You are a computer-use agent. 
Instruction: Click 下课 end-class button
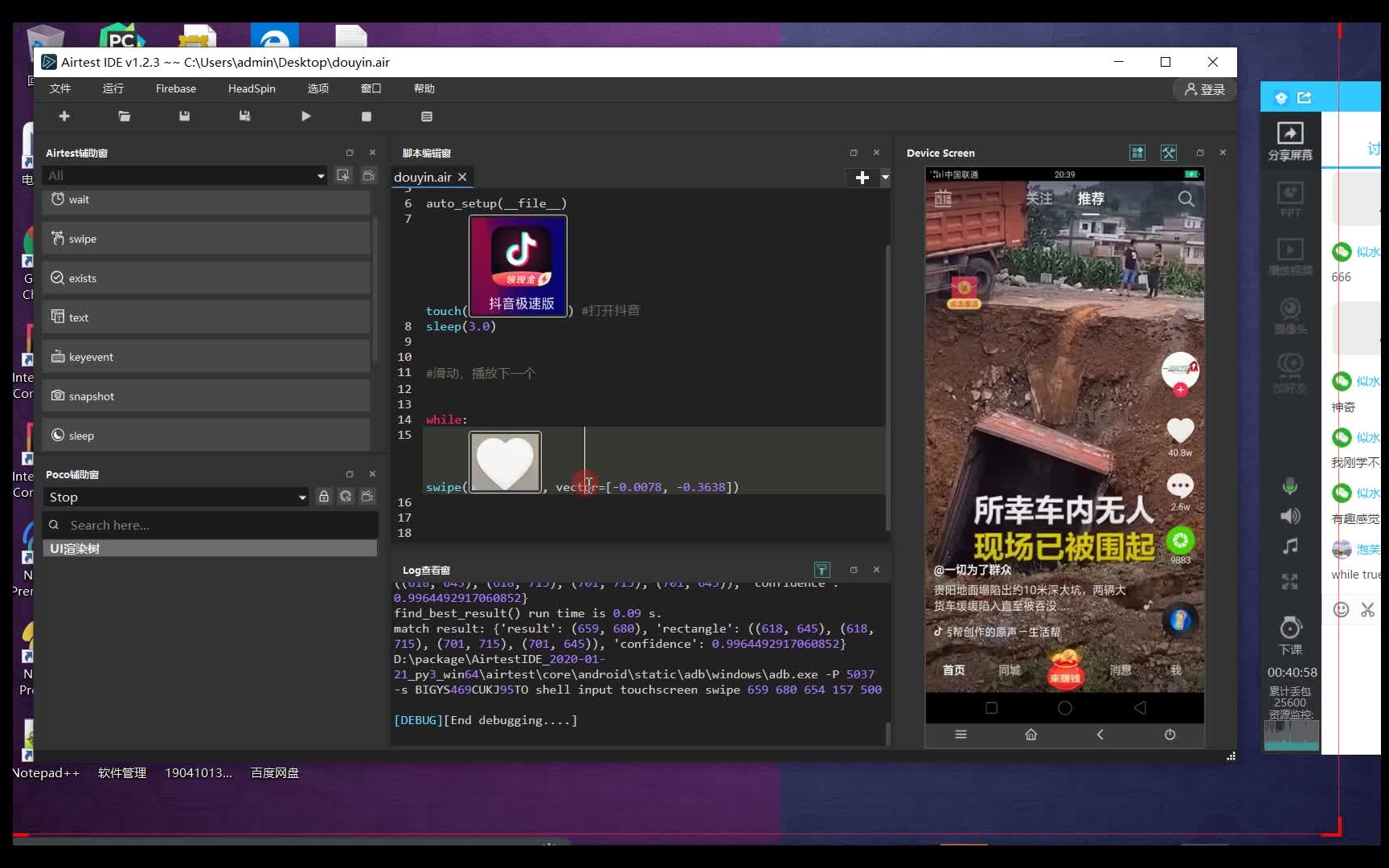click(x=1290, y=637)
